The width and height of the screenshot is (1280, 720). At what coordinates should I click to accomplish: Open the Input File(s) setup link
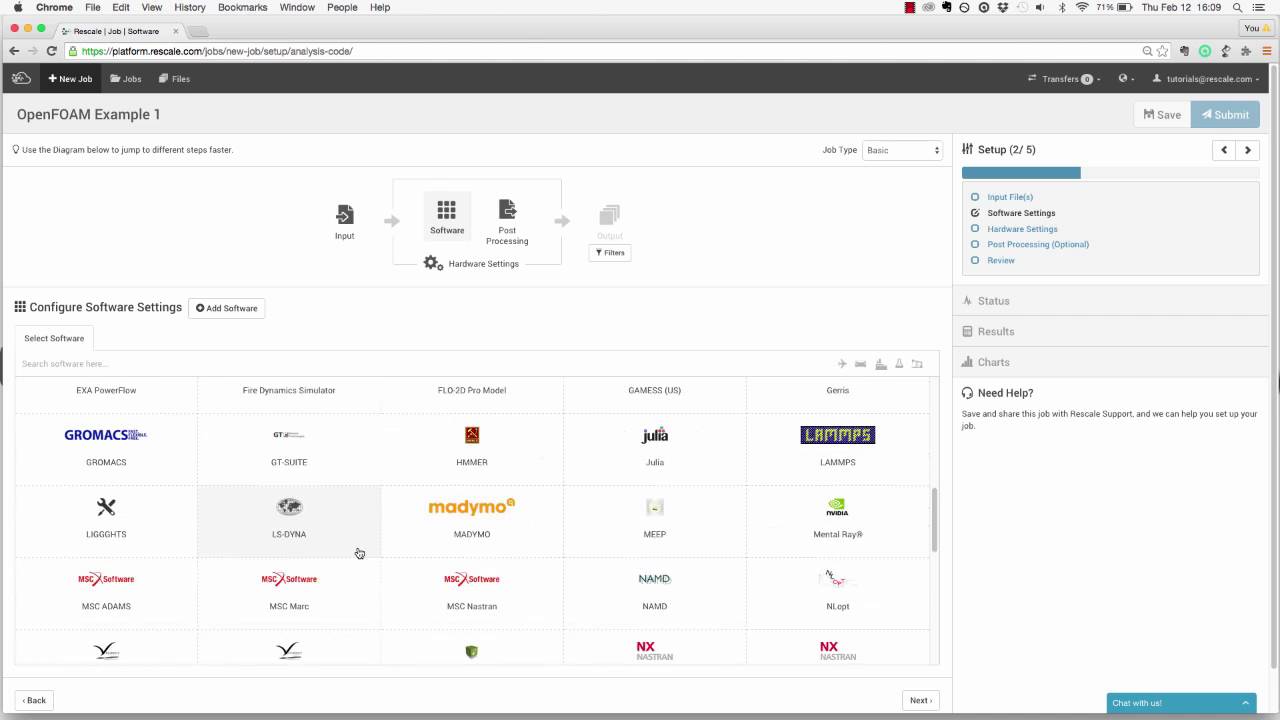coord(1010,197)
